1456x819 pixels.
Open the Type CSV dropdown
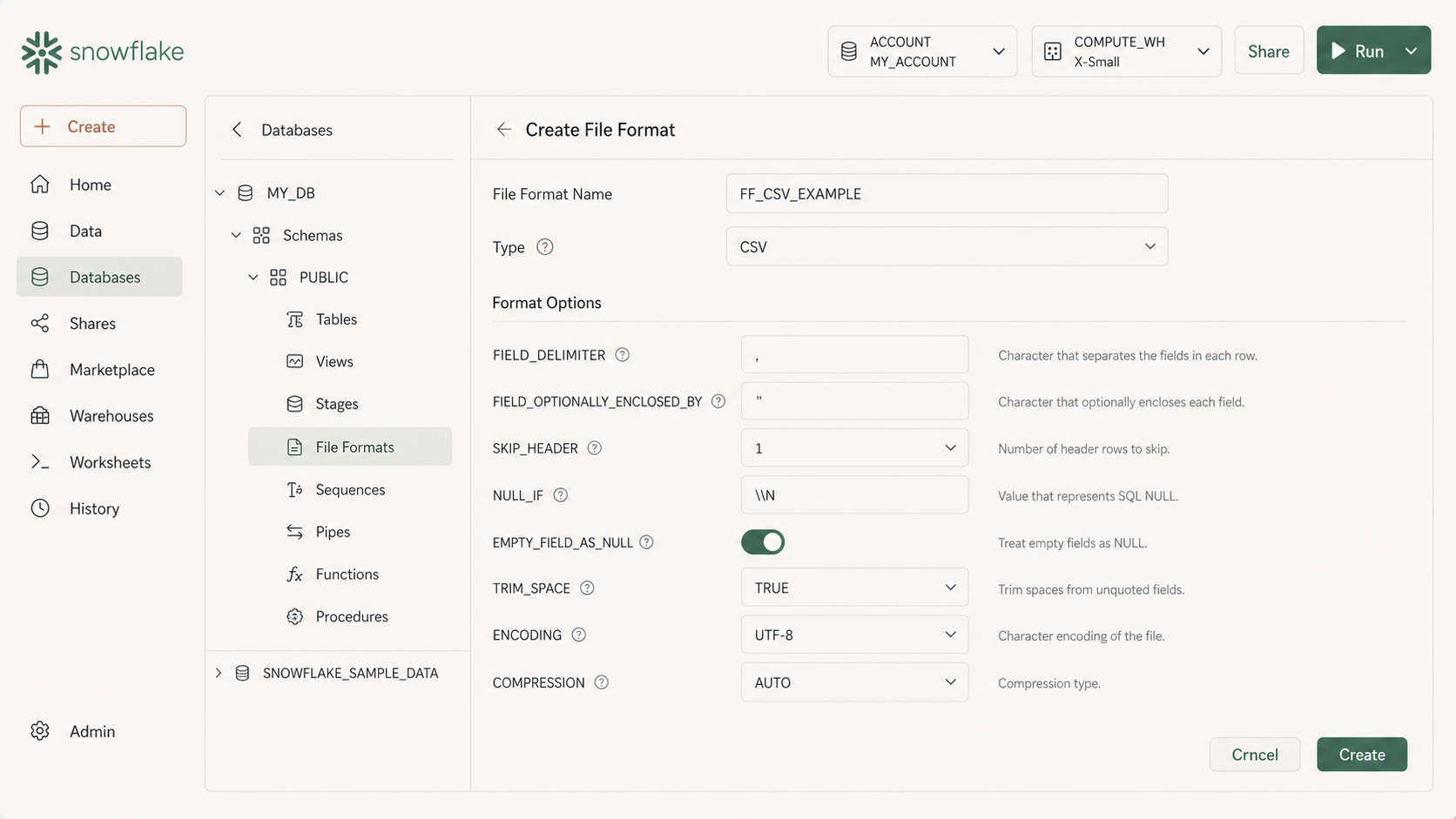pyautogui.click(x=947, y=246)
